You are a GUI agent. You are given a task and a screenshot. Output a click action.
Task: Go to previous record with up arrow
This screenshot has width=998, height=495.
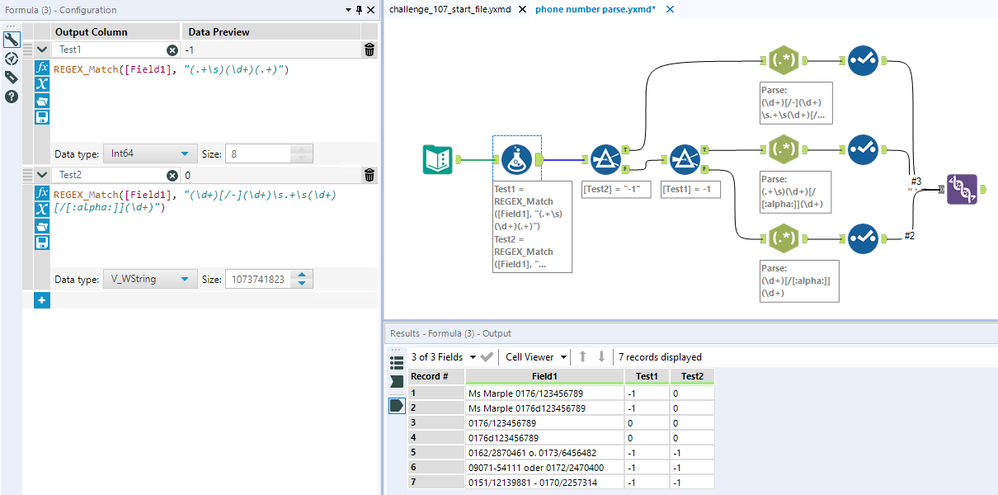click(x=582, y=357)
